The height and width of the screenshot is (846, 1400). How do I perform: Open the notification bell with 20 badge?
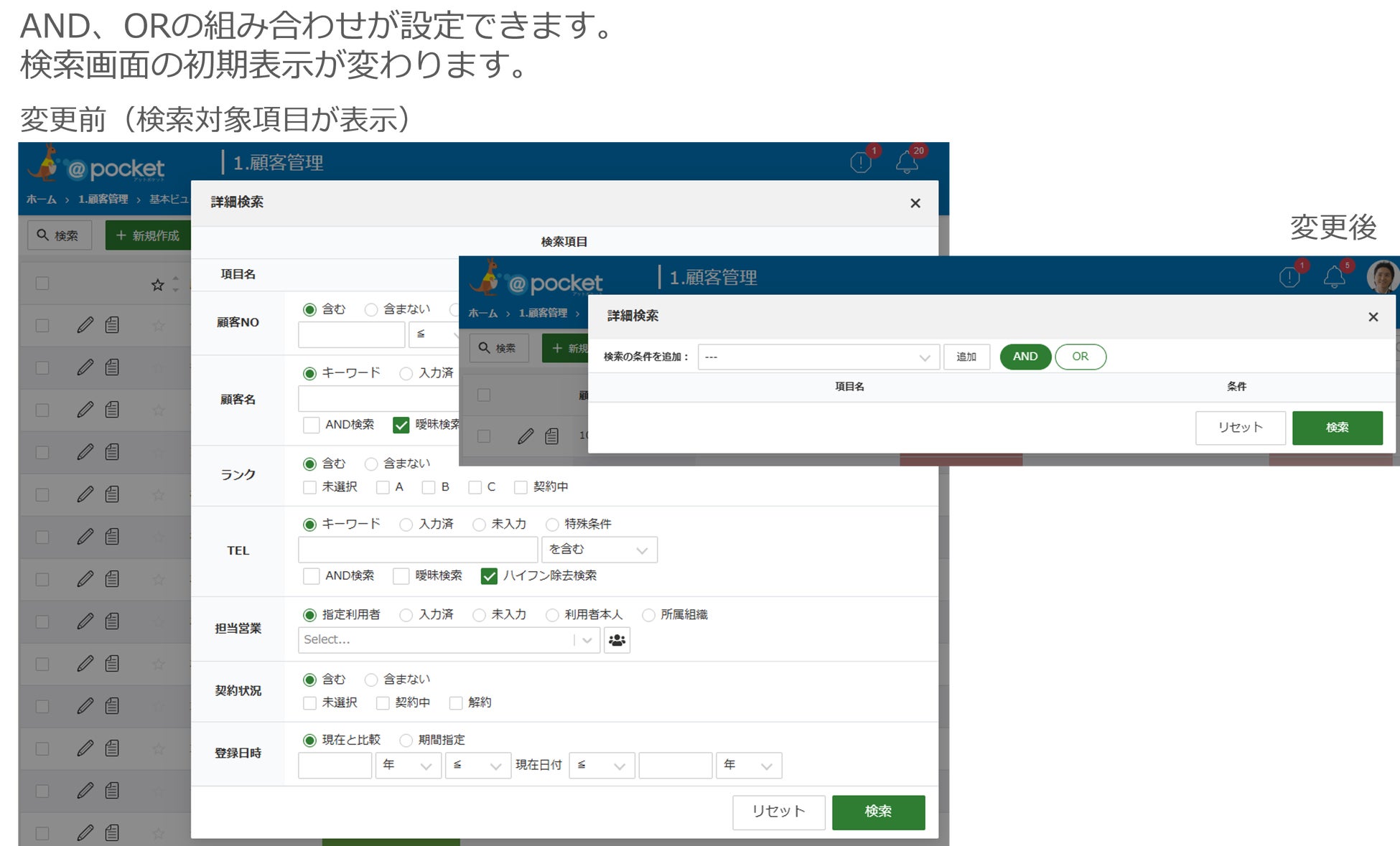907,162
